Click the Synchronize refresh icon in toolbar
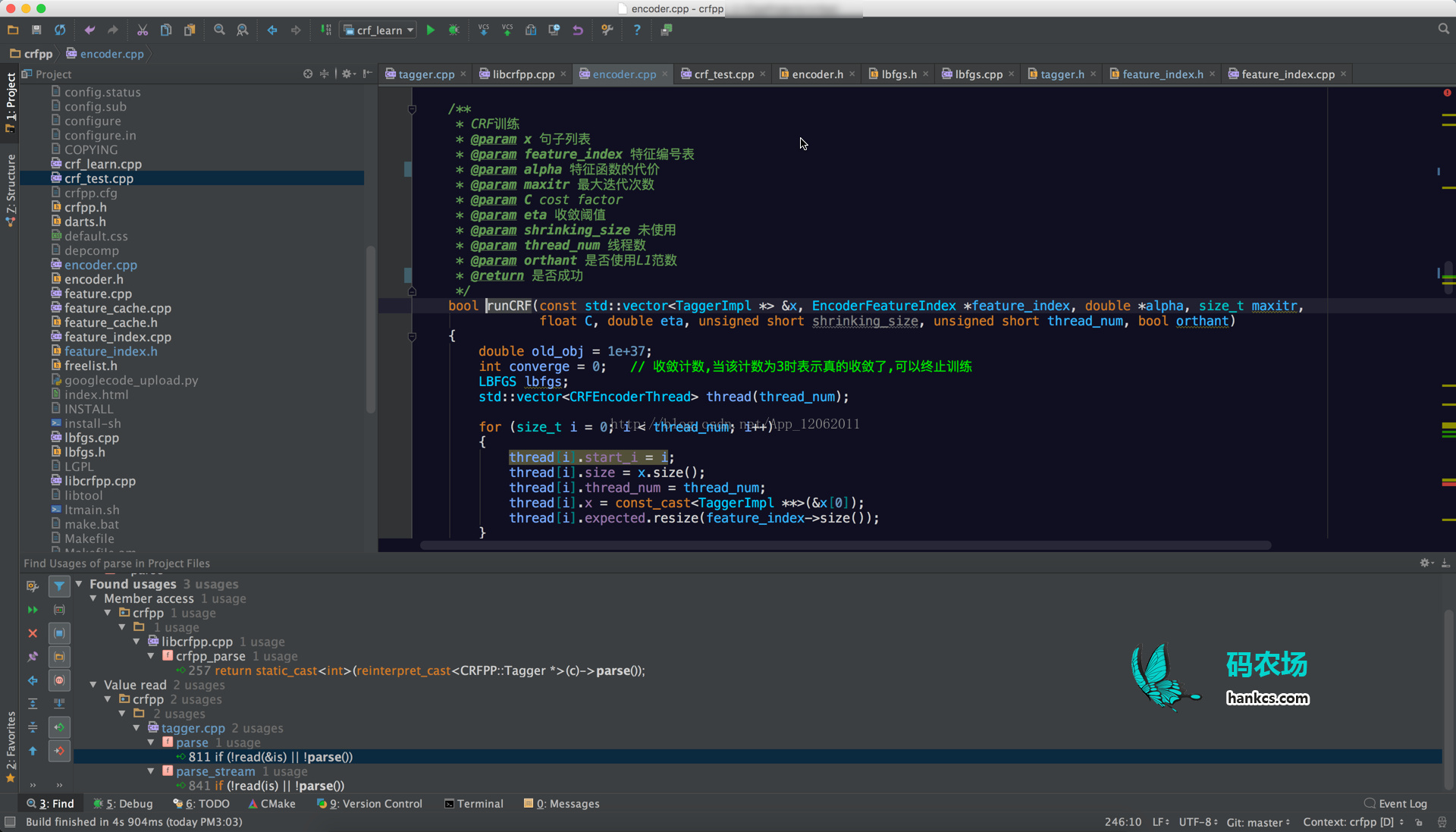Screen dimensions: 1456x832 pyautogui.click(x=60, y=30)
